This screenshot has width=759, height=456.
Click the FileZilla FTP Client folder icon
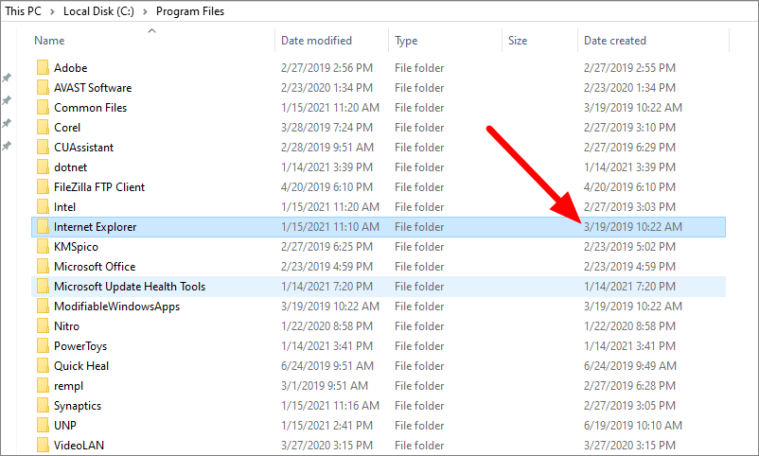(43, 186)
